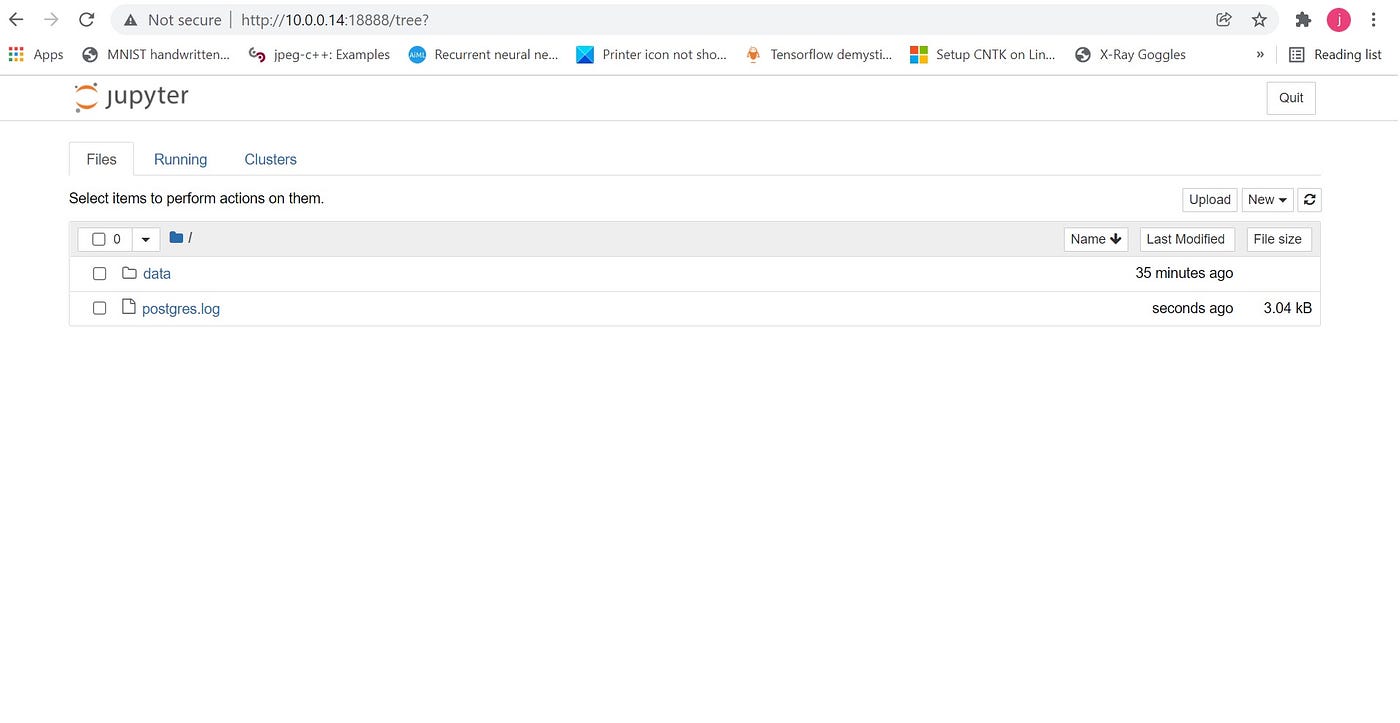Open the New dropdown
The image size is (1400, 723).
[1267, 200]
